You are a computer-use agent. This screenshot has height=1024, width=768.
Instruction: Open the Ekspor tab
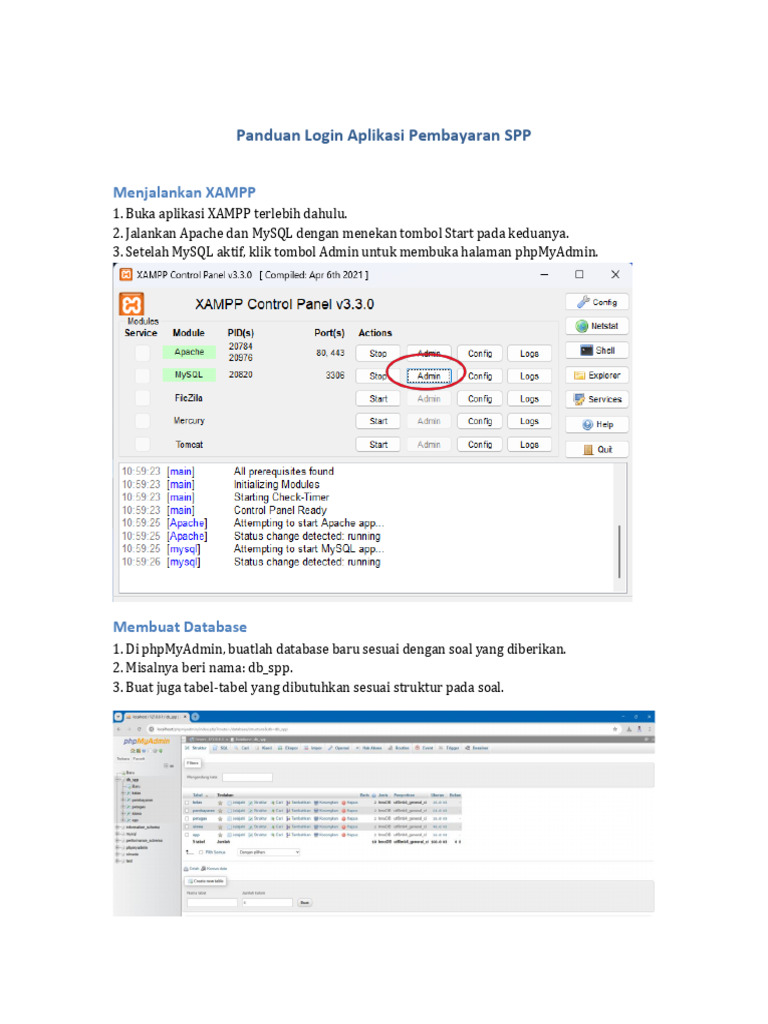pyautogui.click(x=288, y=748)
